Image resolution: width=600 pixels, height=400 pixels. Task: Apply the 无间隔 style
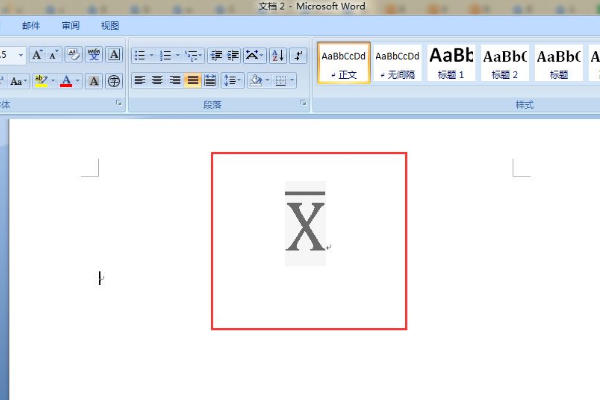pyautogui.click(x=398, y=63)
